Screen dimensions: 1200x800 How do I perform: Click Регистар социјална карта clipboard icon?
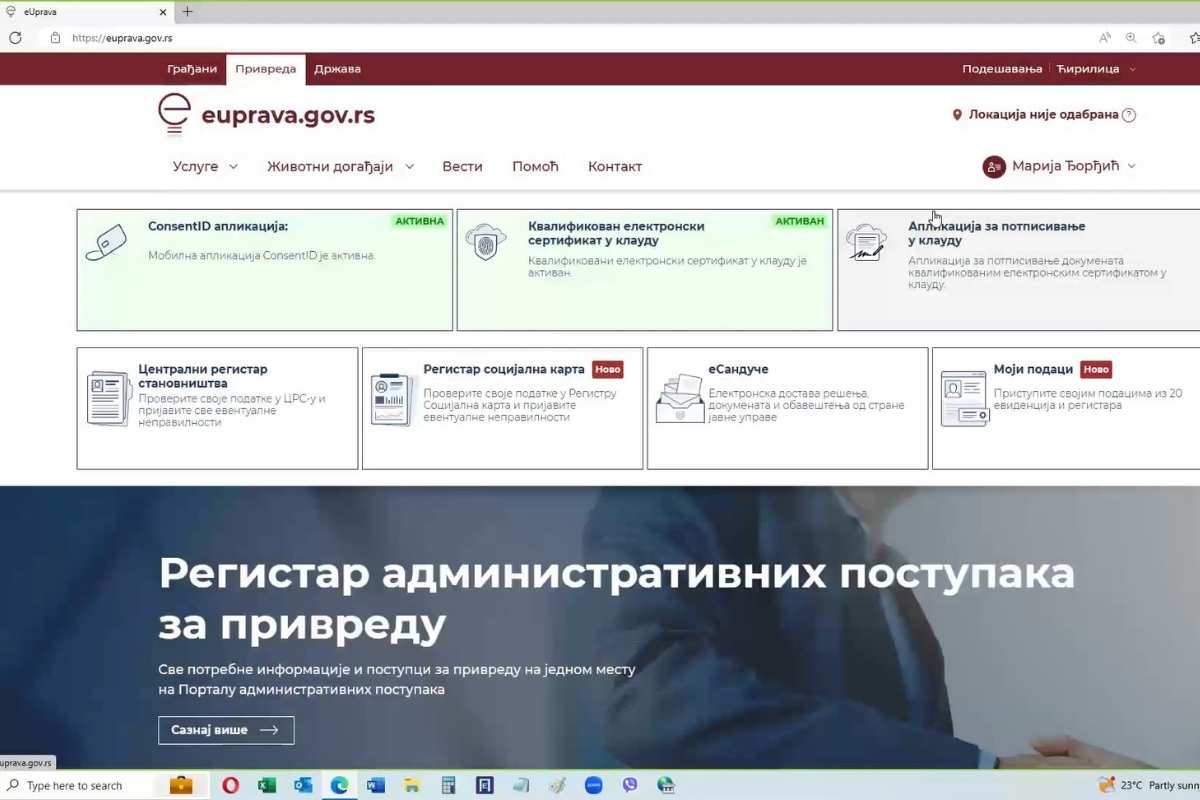pos(393,400)
